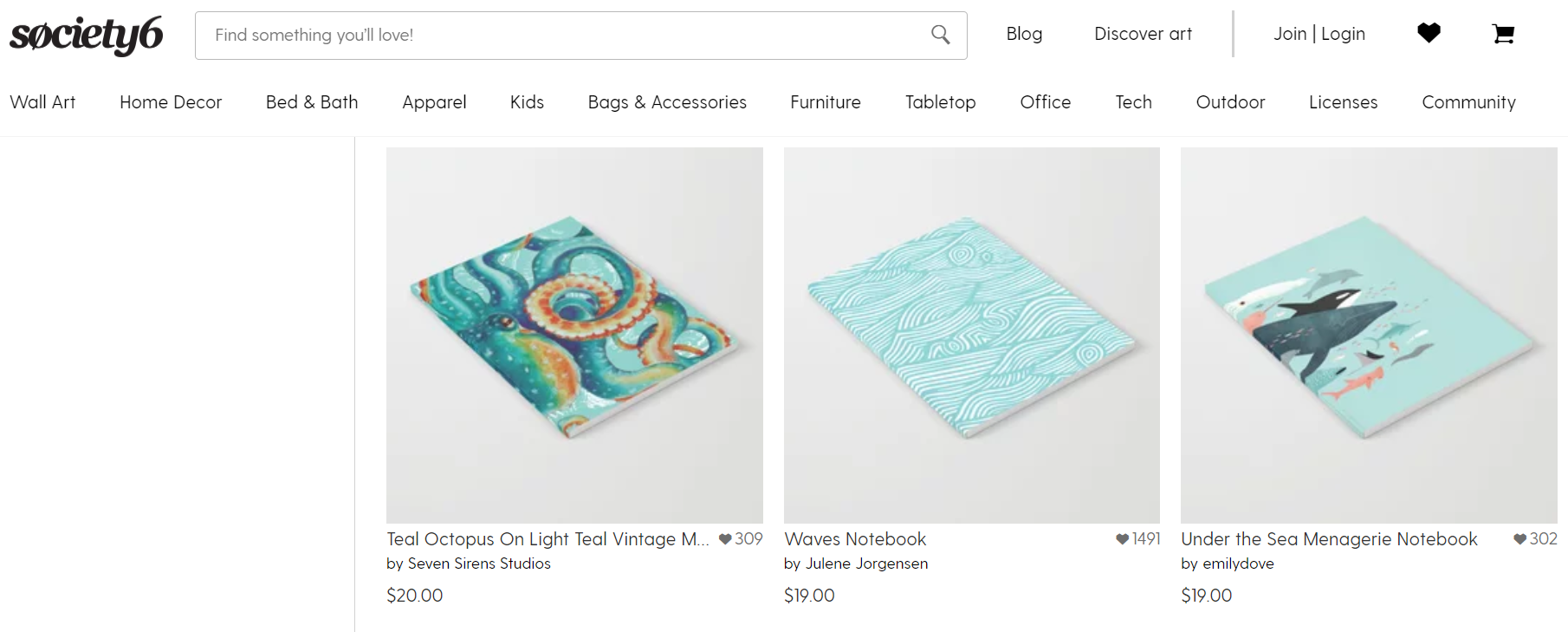Viewport: 1568px width, 632px height.
Task: Open the Waves Notebook product thumbnail
Action: click(x=971, y=335)
